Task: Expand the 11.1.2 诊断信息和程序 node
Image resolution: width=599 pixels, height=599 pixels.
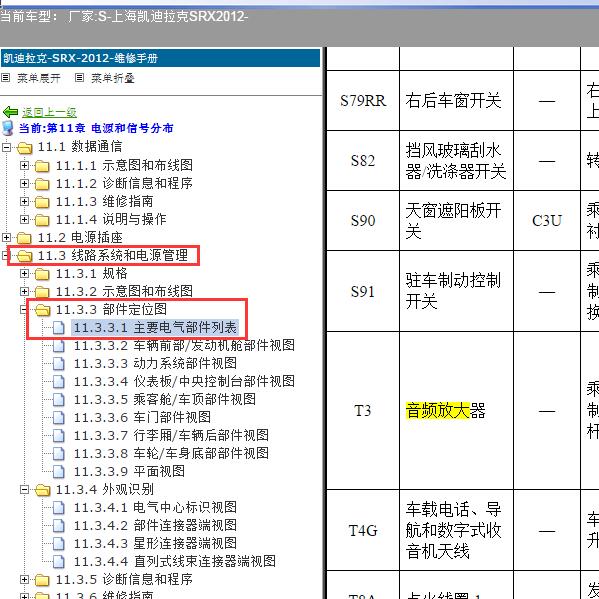Action: [x=24, y=183]
